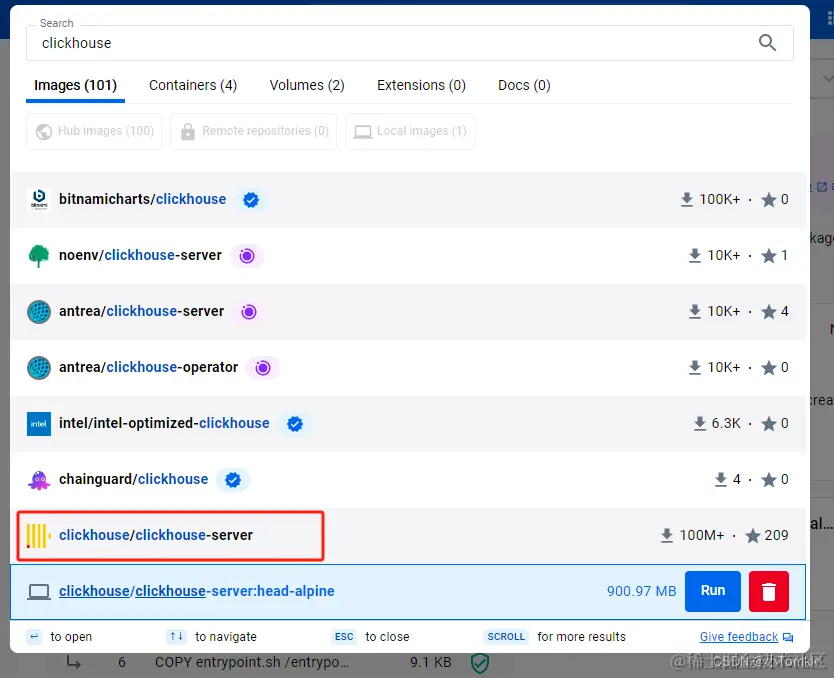The height and width of the screenshot is (678, 834).
Task: Open the antrea/clickhouse-operator result
Action: (408, 367)
